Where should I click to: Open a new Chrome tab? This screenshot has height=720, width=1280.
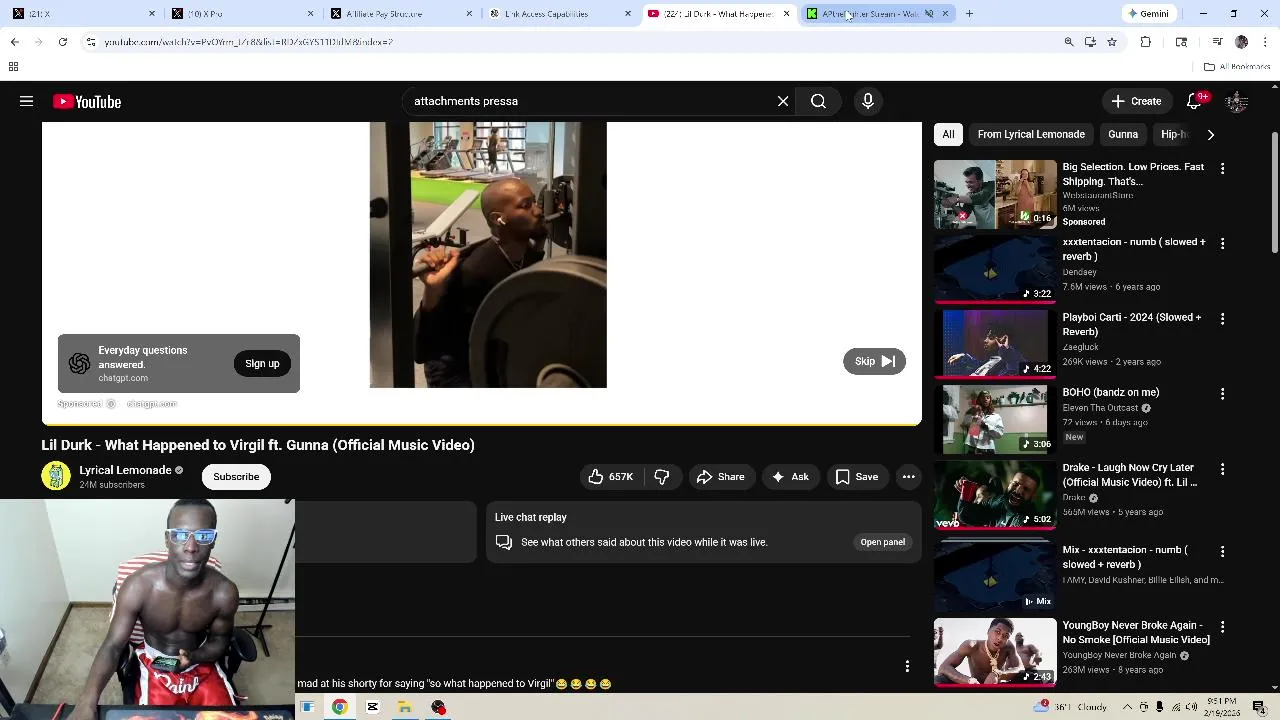[x=969, y=14]
